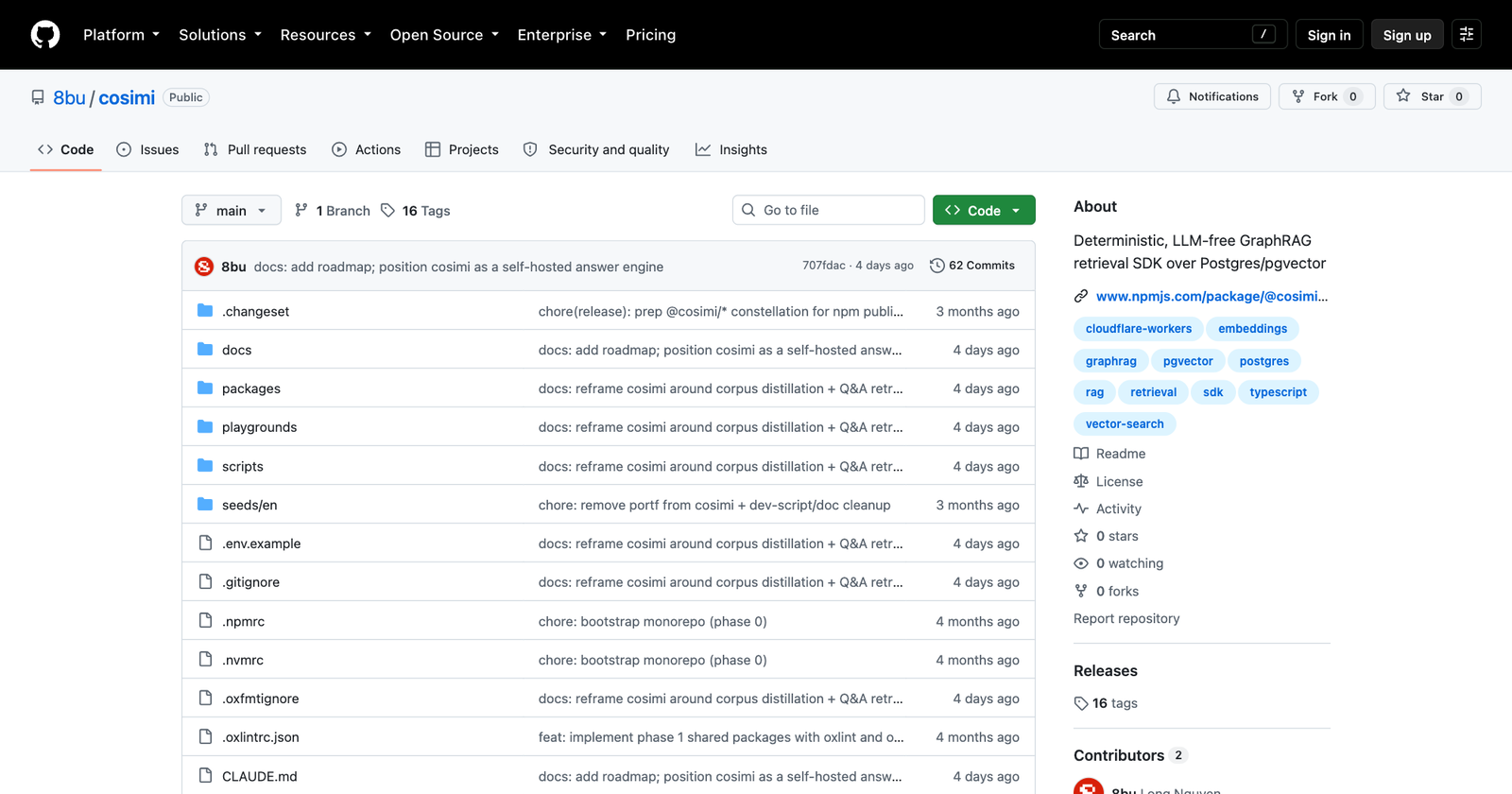Click the Sign up button

[1407, 35]
